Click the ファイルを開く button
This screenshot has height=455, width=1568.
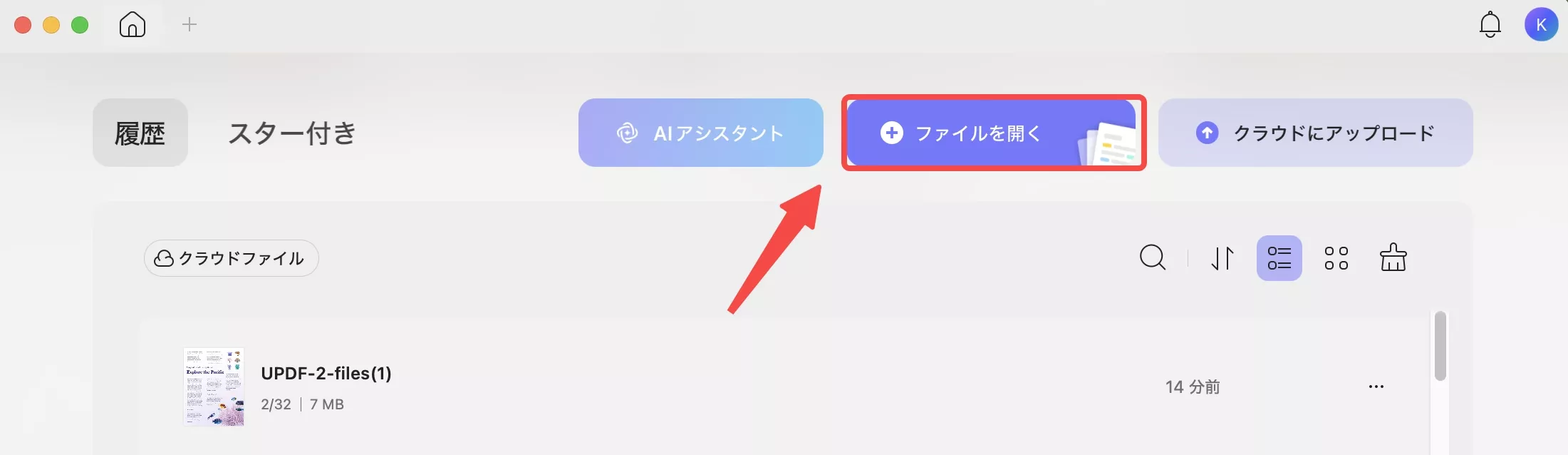992,133
